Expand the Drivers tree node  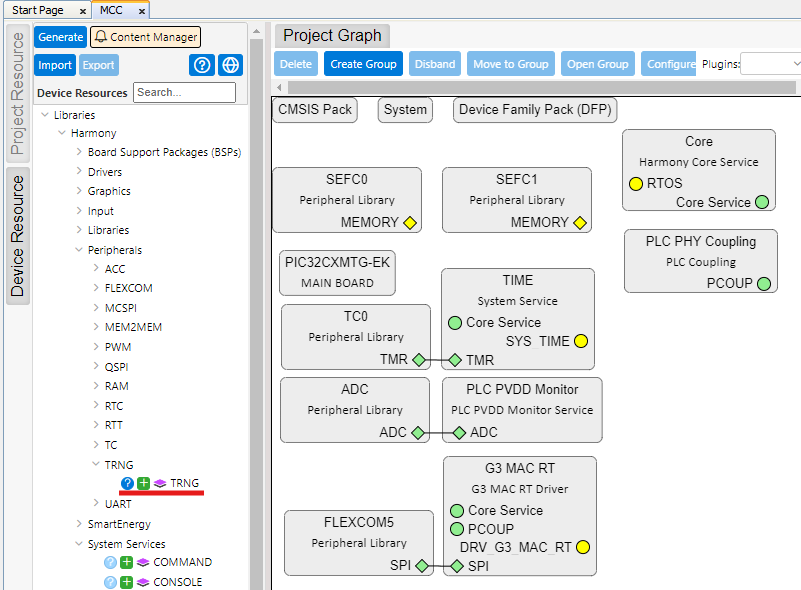point(80,172)
